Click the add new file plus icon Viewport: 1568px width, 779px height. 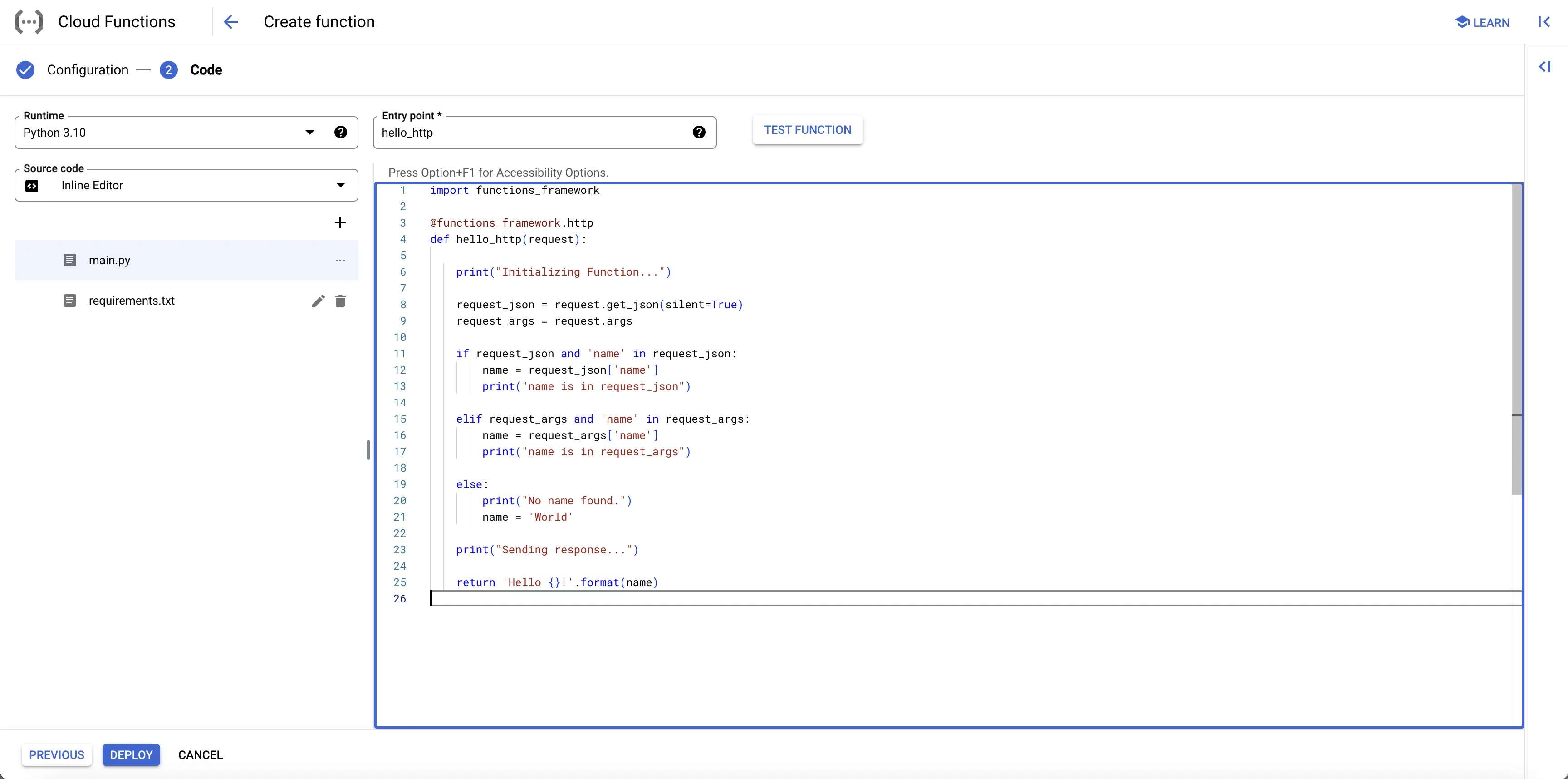pyautogui.click(x=339, y=222)
